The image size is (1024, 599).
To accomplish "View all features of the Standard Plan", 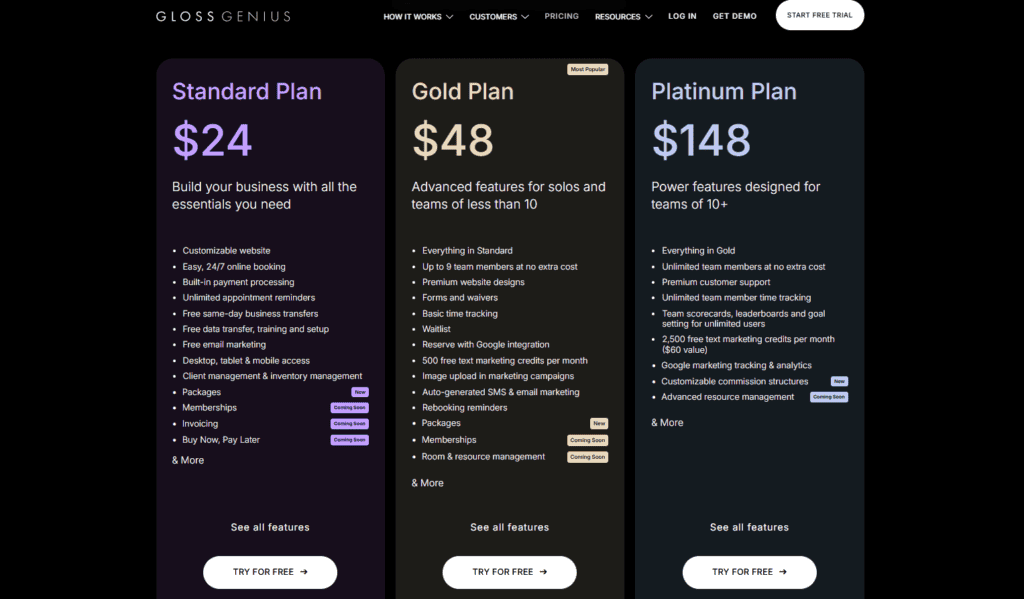I will click(x=270, y=527).
